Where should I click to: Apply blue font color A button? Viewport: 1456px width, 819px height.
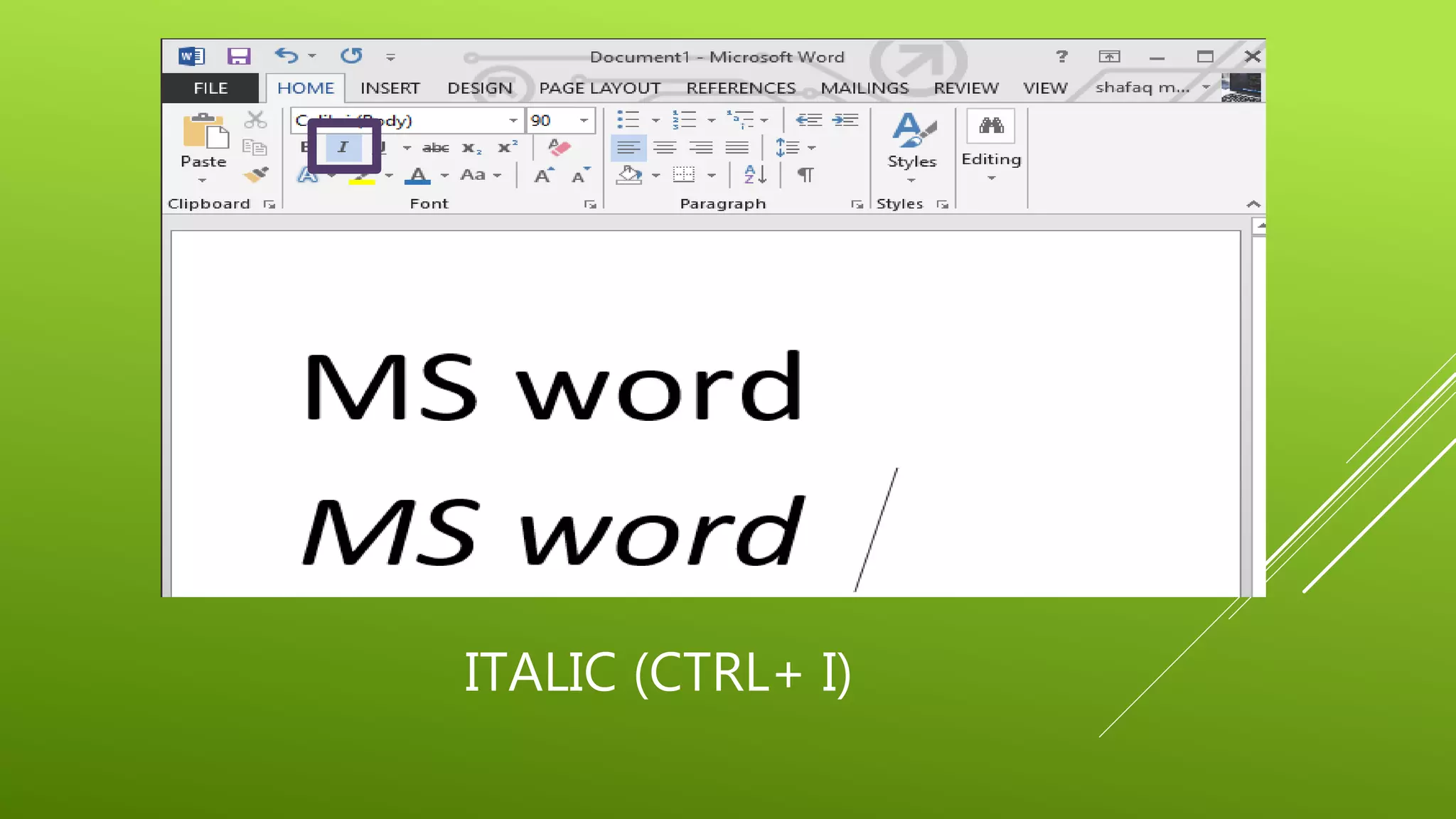[418, 176]
